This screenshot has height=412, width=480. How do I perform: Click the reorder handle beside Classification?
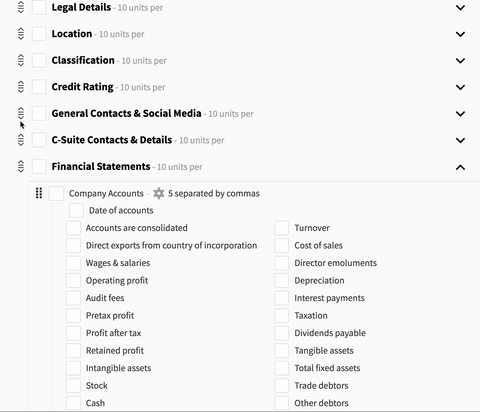21,60
